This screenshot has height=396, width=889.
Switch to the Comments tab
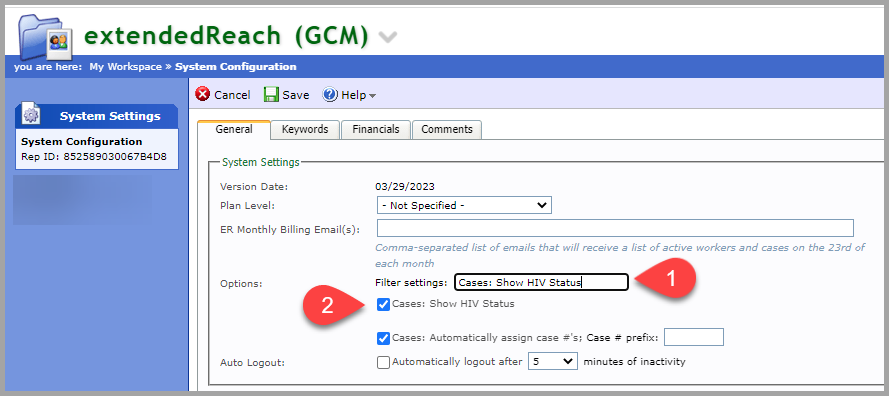[447, 129]
